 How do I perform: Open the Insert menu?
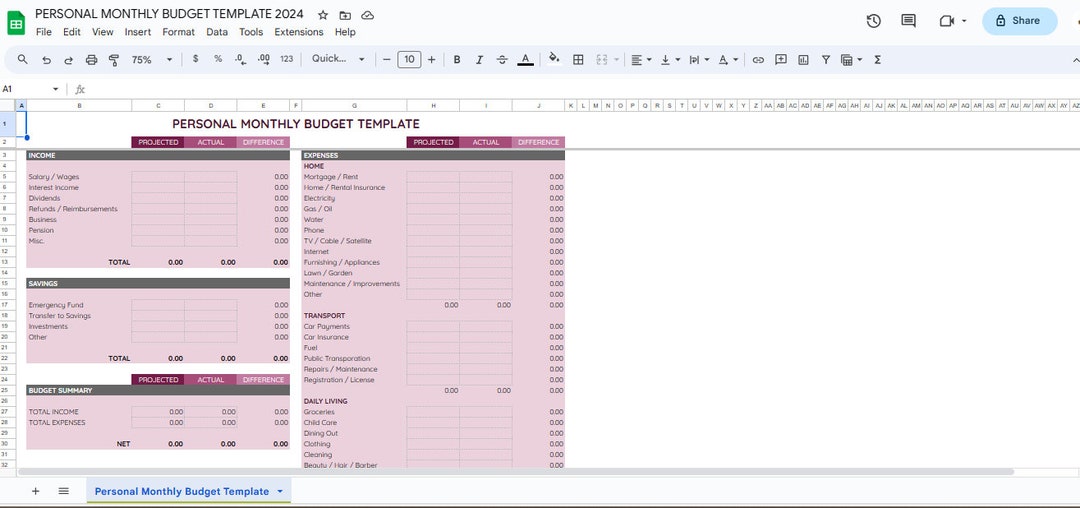(x=138, y=32)
